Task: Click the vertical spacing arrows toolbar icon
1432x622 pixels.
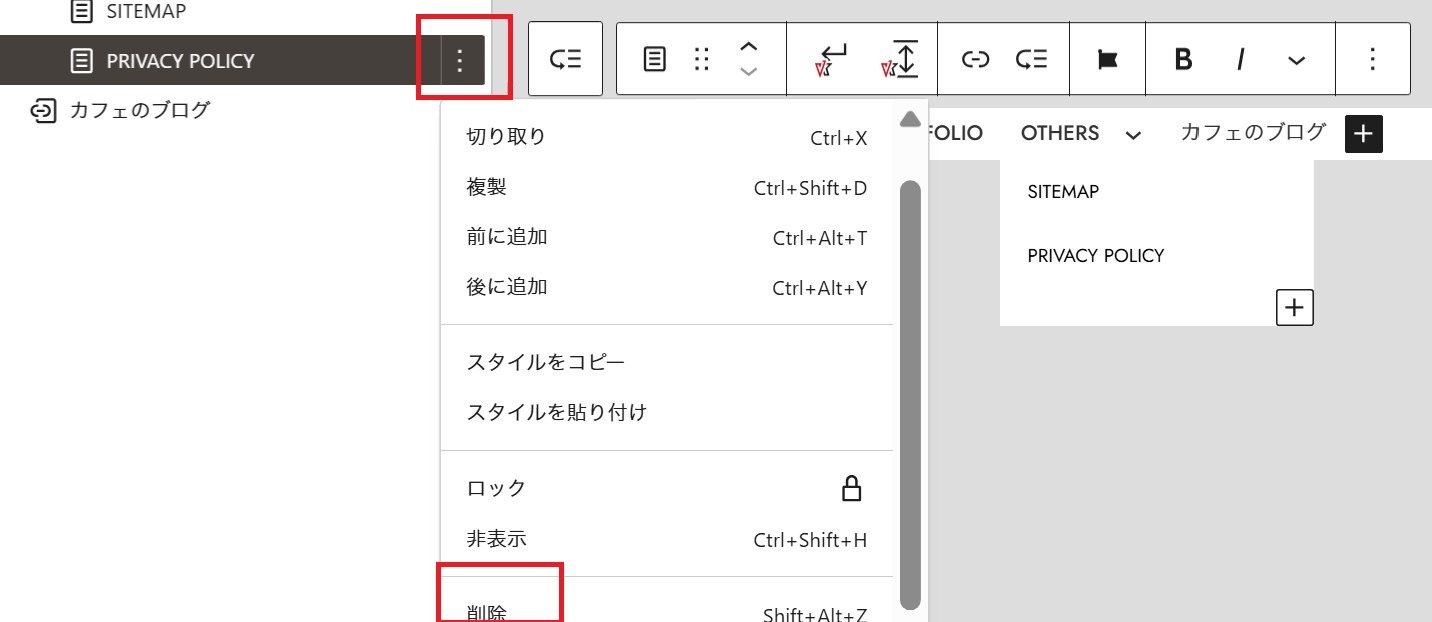Action: (900, 59)
